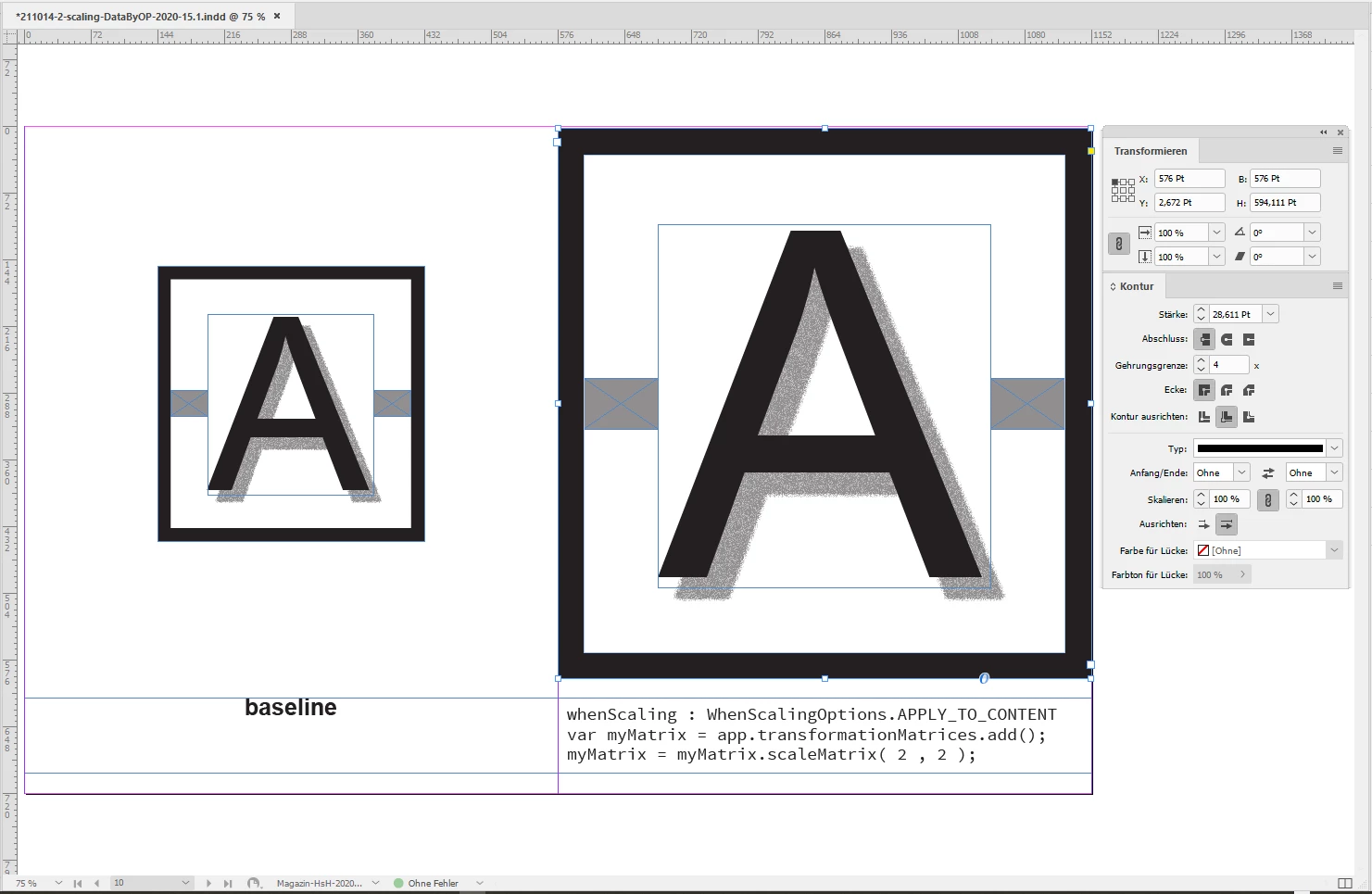Select the rounded Ecke join icon
The width and height of the screenshot is (1372, 894).
pos(1227,390)
